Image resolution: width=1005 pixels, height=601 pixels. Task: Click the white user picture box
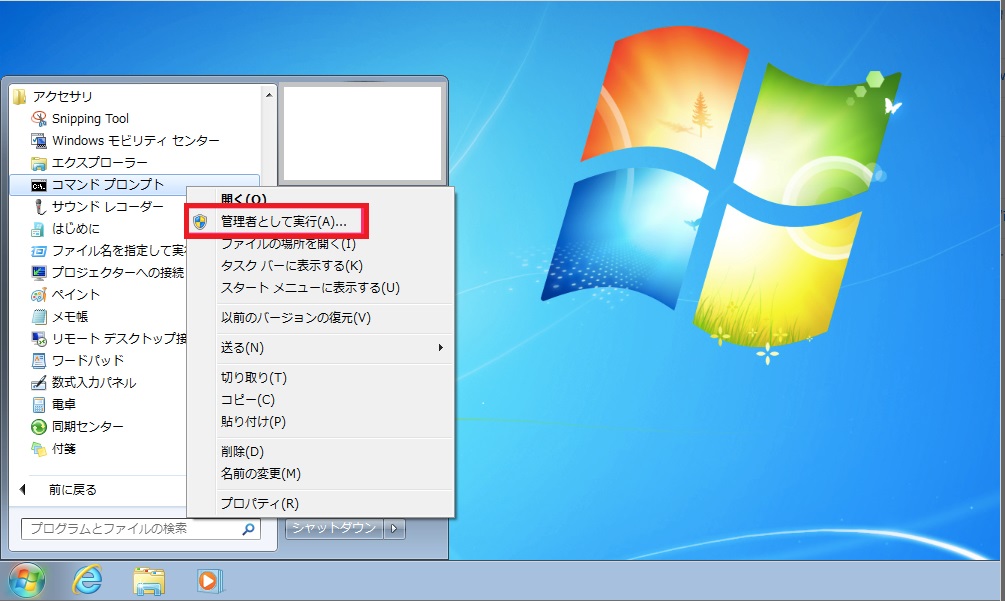click(363, 134)
